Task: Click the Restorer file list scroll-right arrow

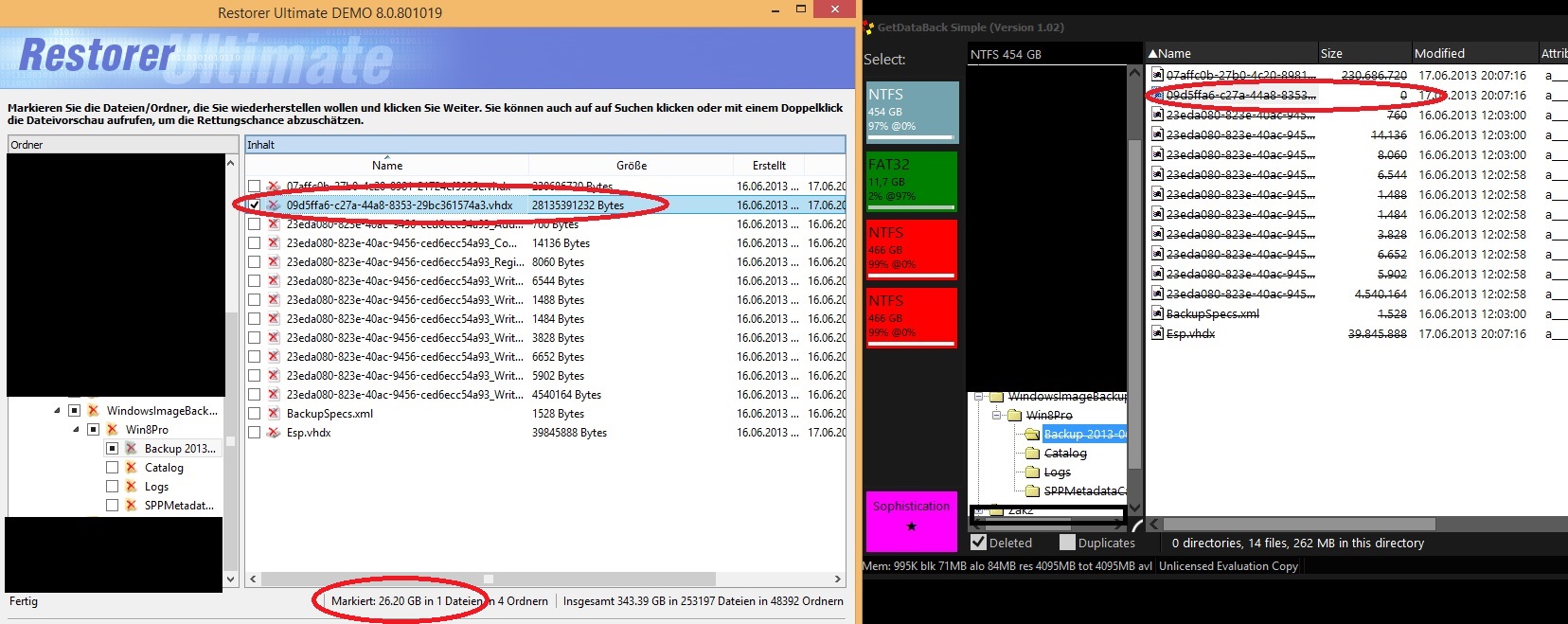Action: pyautogui.click(x=837, y=579)
